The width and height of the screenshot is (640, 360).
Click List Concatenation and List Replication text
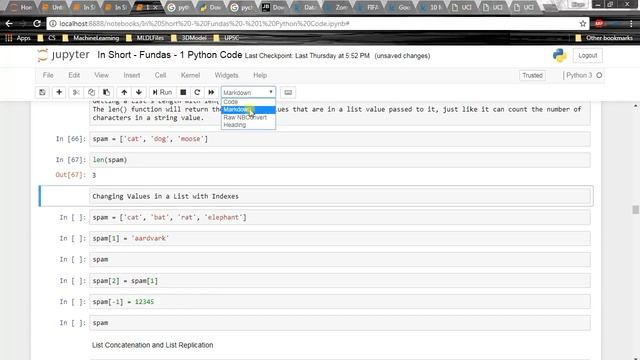pyautogui.click(x=153, y=345)
